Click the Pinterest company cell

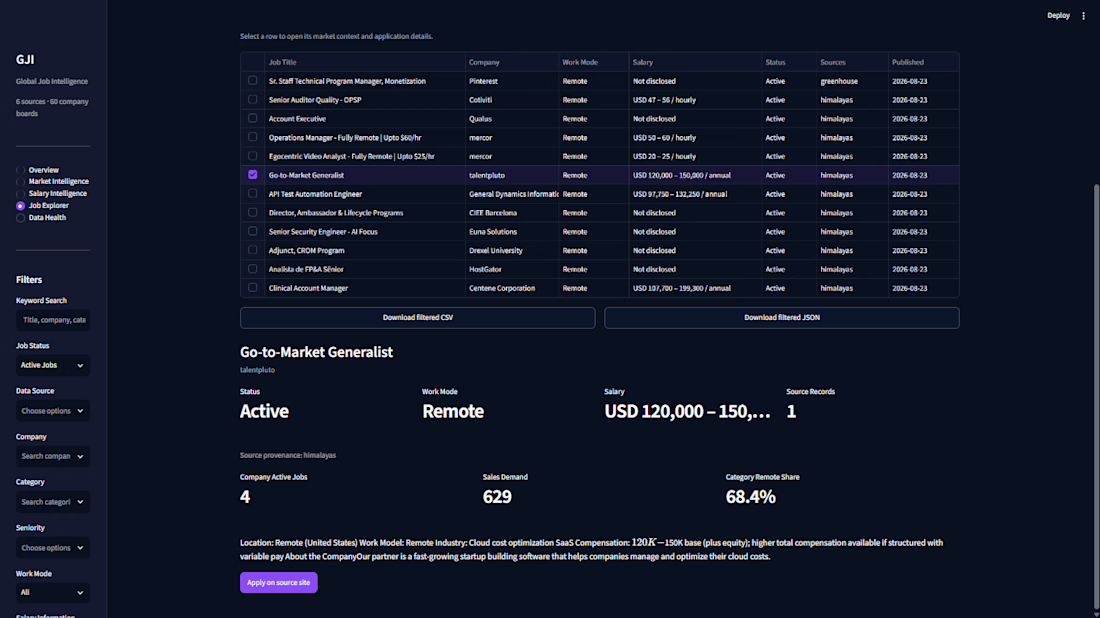click(x=511, y=81)
